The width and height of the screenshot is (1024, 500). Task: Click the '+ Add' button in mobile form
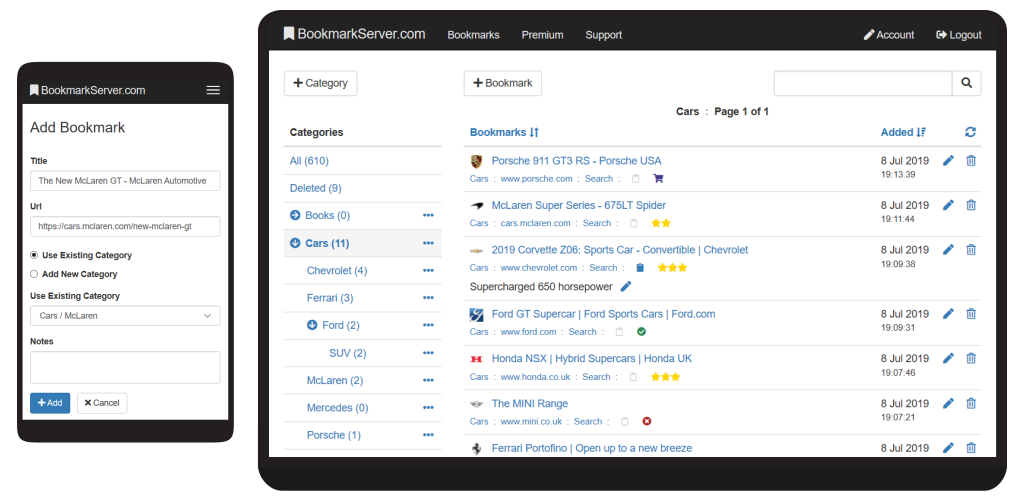pos(50,403)
